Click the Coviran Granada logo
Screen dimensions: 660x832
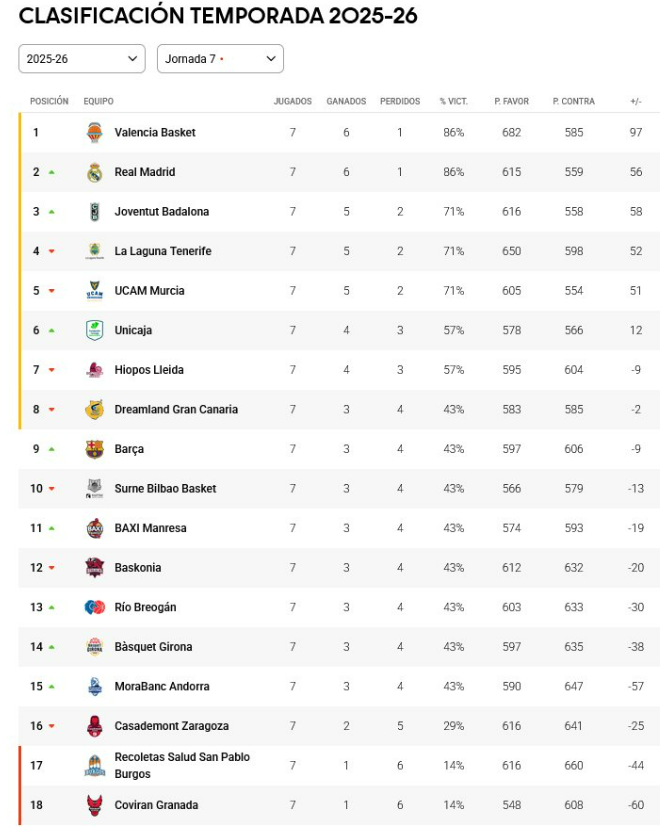tap(94, 805)
